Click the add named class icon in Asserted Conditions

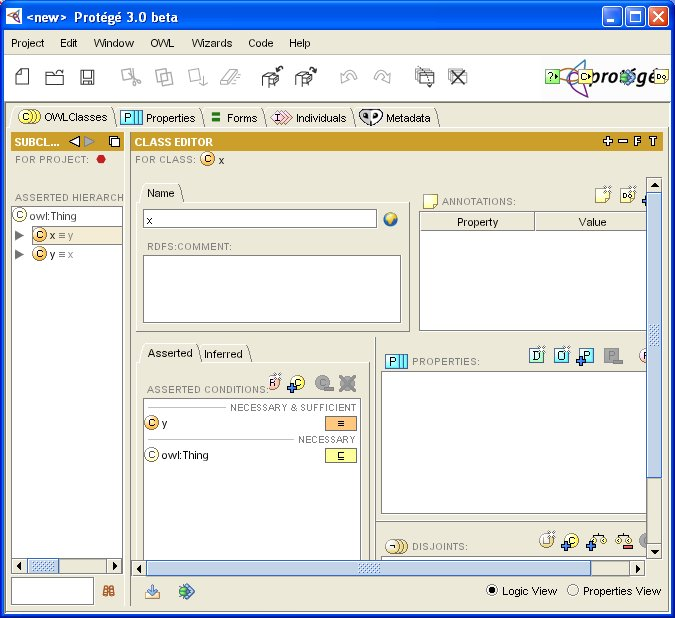click(x=296, y=383)
